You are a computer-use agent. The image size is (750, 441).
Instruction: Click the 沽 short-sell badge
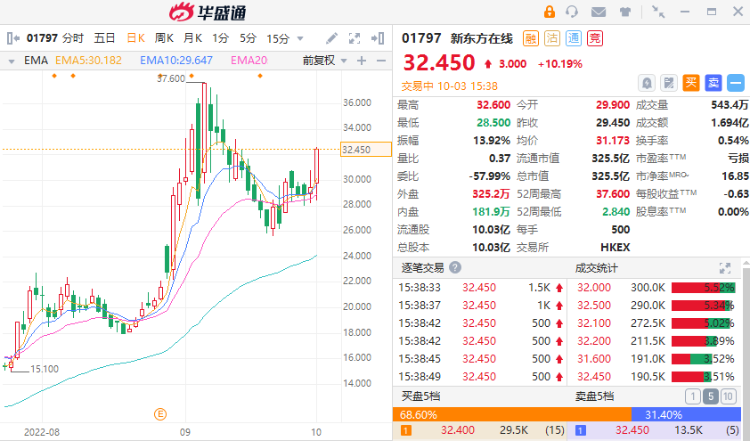(552, 38)
